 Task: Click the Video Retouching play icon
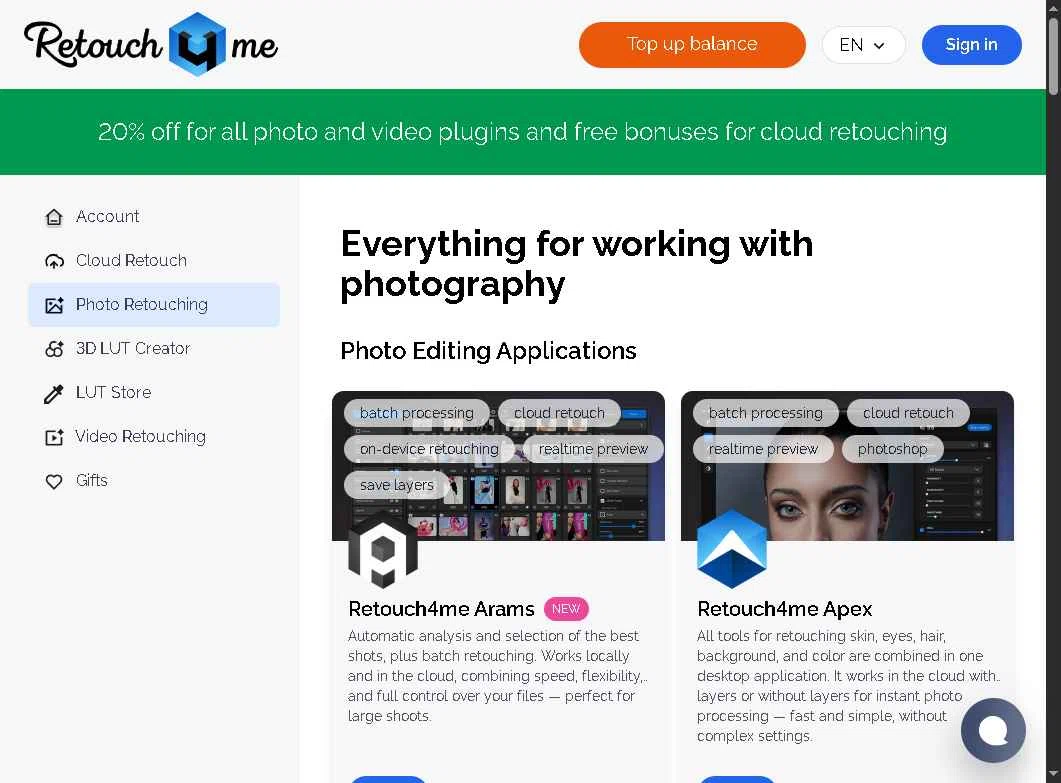(x=54, y=437)
